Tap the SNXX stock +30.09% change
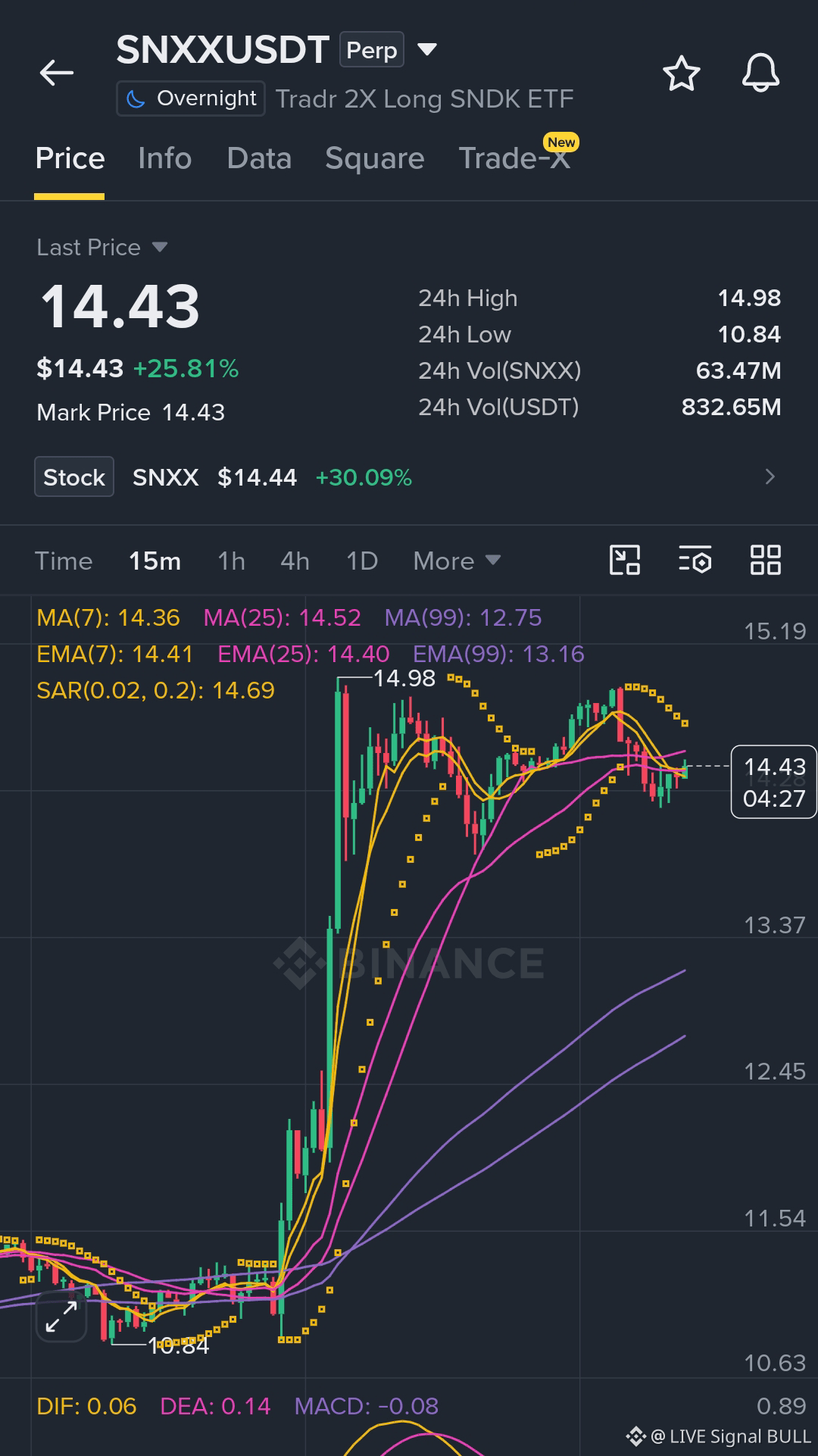This screenshot has height=1456, width=818. (364, 477)
